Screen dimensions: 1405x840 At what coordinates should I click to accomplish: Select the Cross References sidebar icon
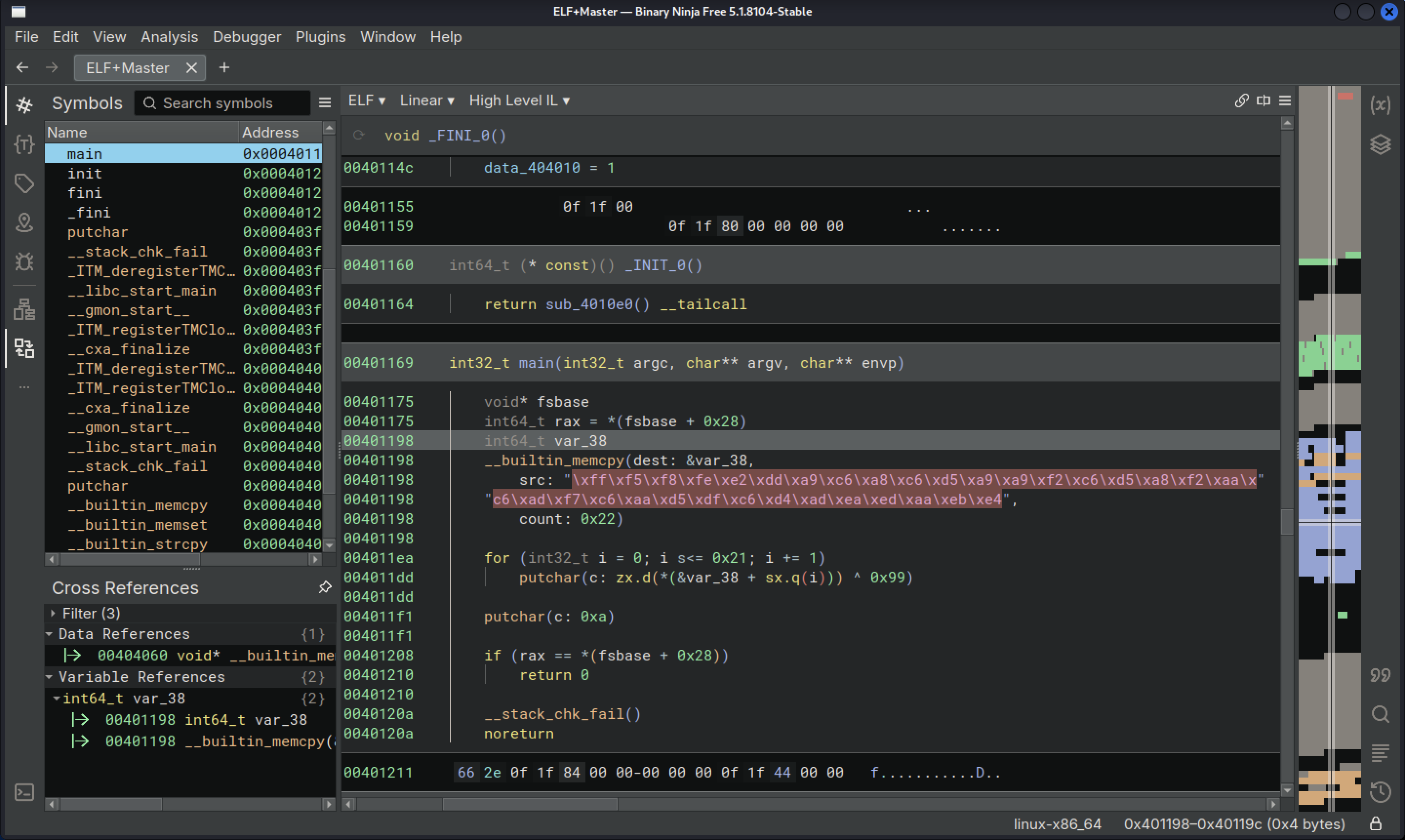tap(24, 348)
